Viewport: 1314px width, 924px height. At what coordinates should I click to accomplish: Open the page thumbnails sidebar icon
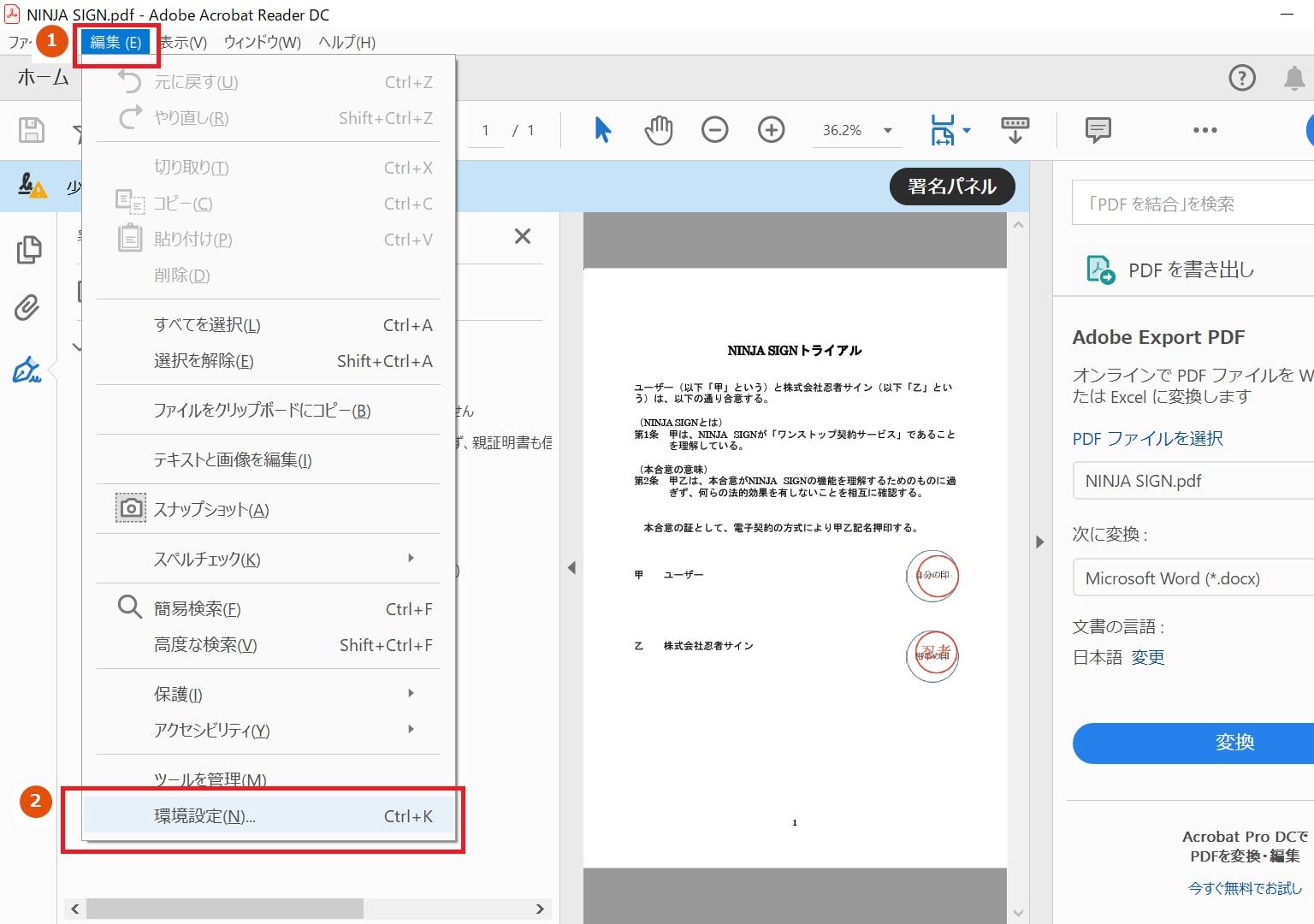[28, 249]
